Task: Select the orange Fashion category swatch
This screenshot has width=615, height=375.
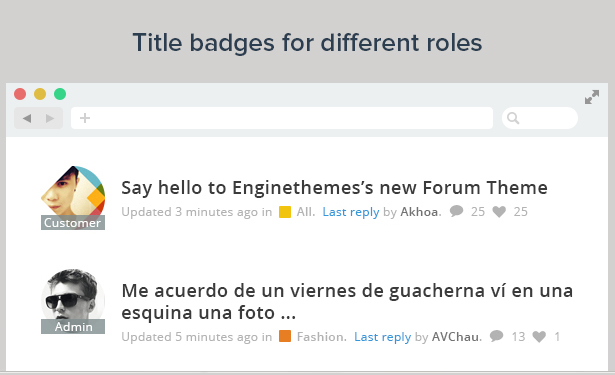Action: 285,336
